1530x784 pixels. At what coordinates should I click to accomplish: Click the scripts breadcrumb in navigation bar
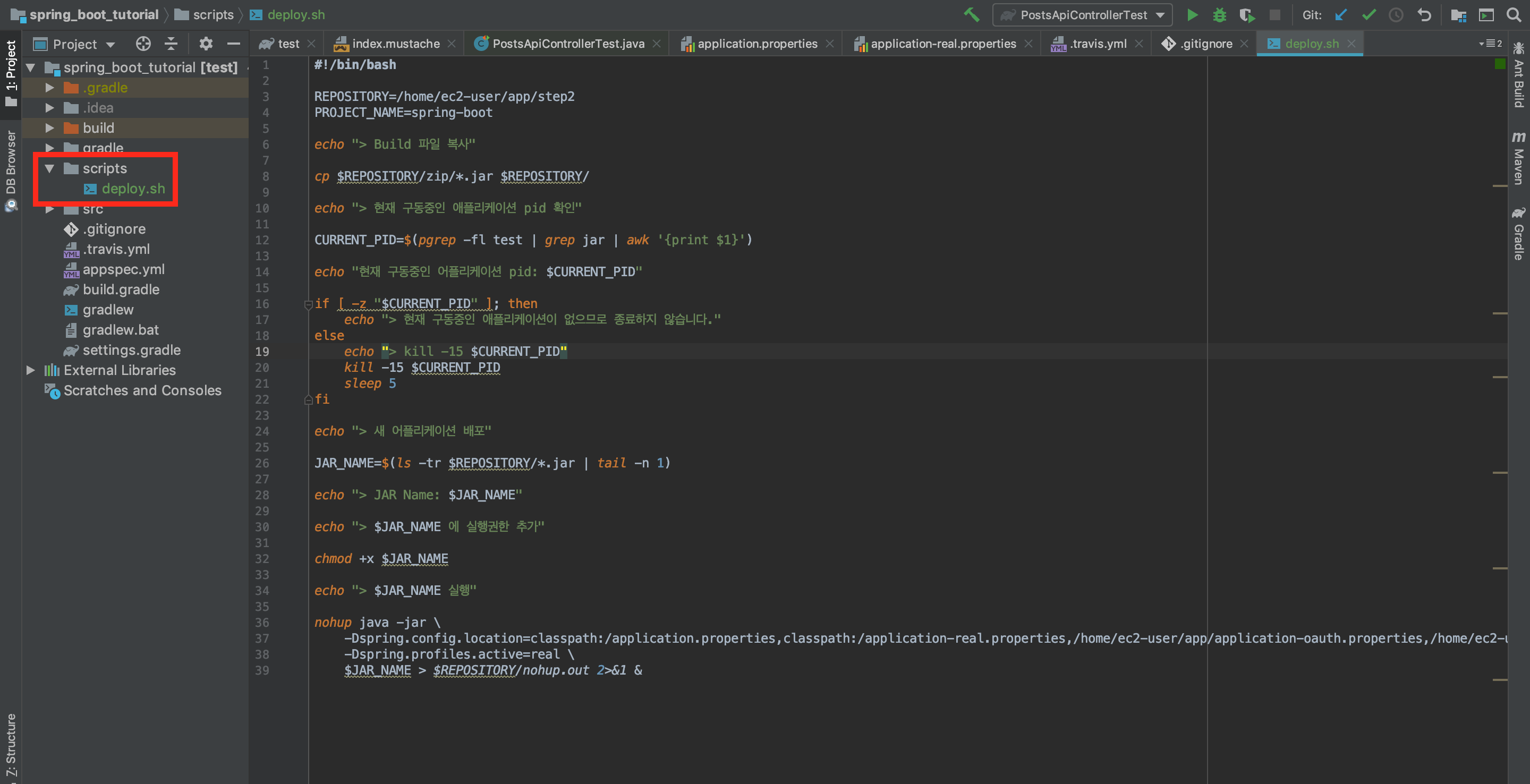(212, 15)
